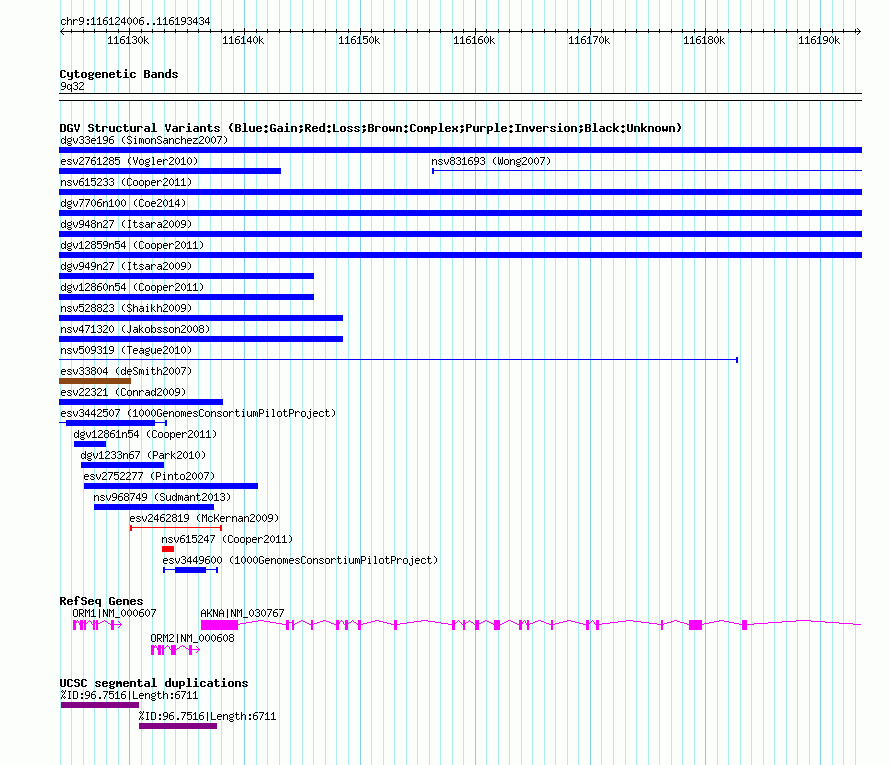
Task: Open the AKNA|NM_030767 gene label
Action: 242,613
